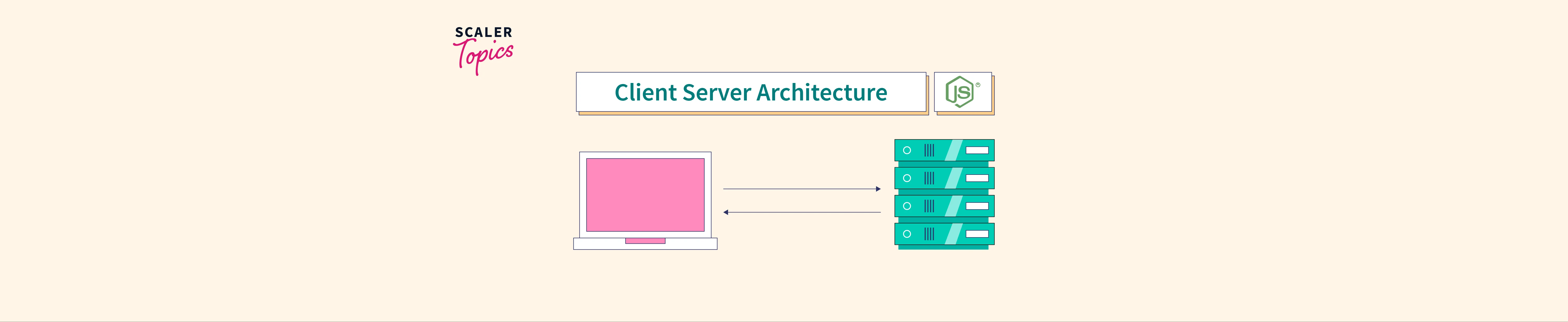
Task: Click the third server unit's circle indicator
Action: click(907, 206)
